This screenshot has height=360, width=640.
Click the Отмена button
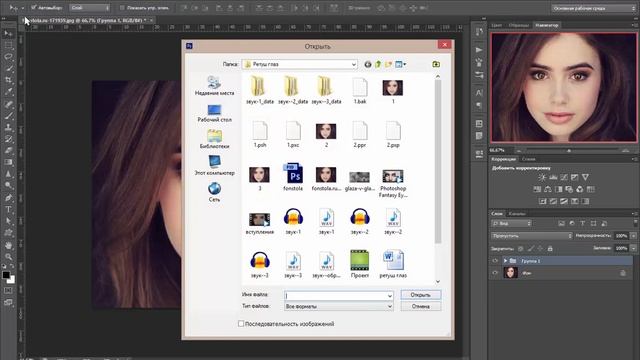pos(420,306)
